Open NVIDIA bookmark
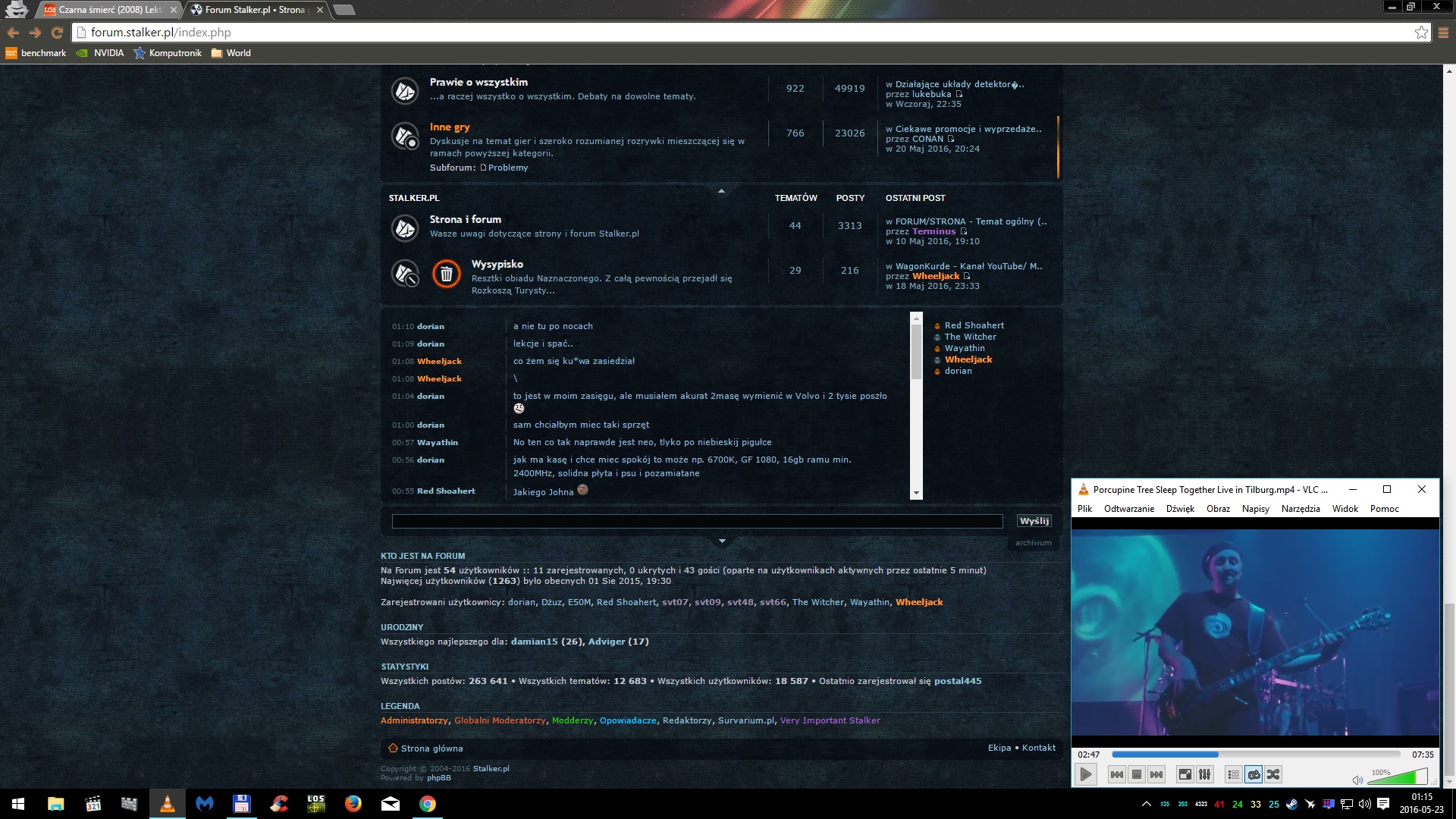The height and width of the screenshot is (819, 1456). coord(100,53)
